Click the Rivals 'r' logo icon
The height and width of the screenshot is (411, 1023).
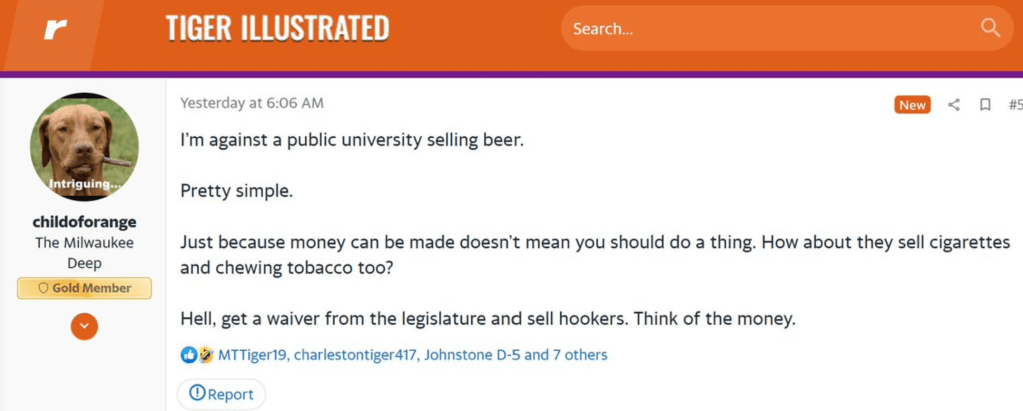pos(54,29)
